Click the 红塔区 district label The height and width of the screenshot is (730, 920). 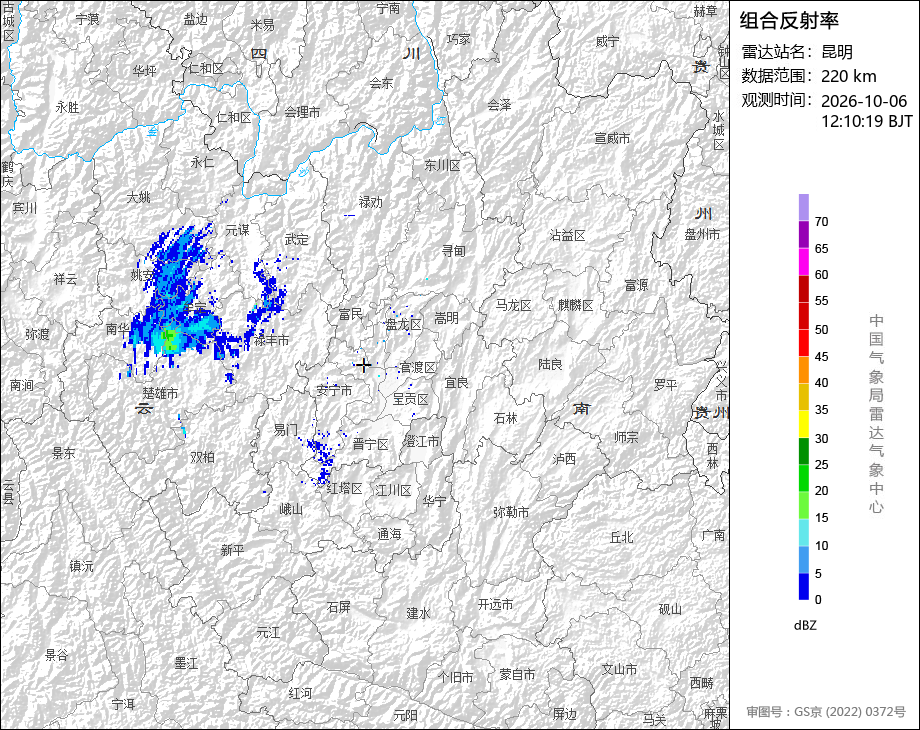(x=344, y=488)
